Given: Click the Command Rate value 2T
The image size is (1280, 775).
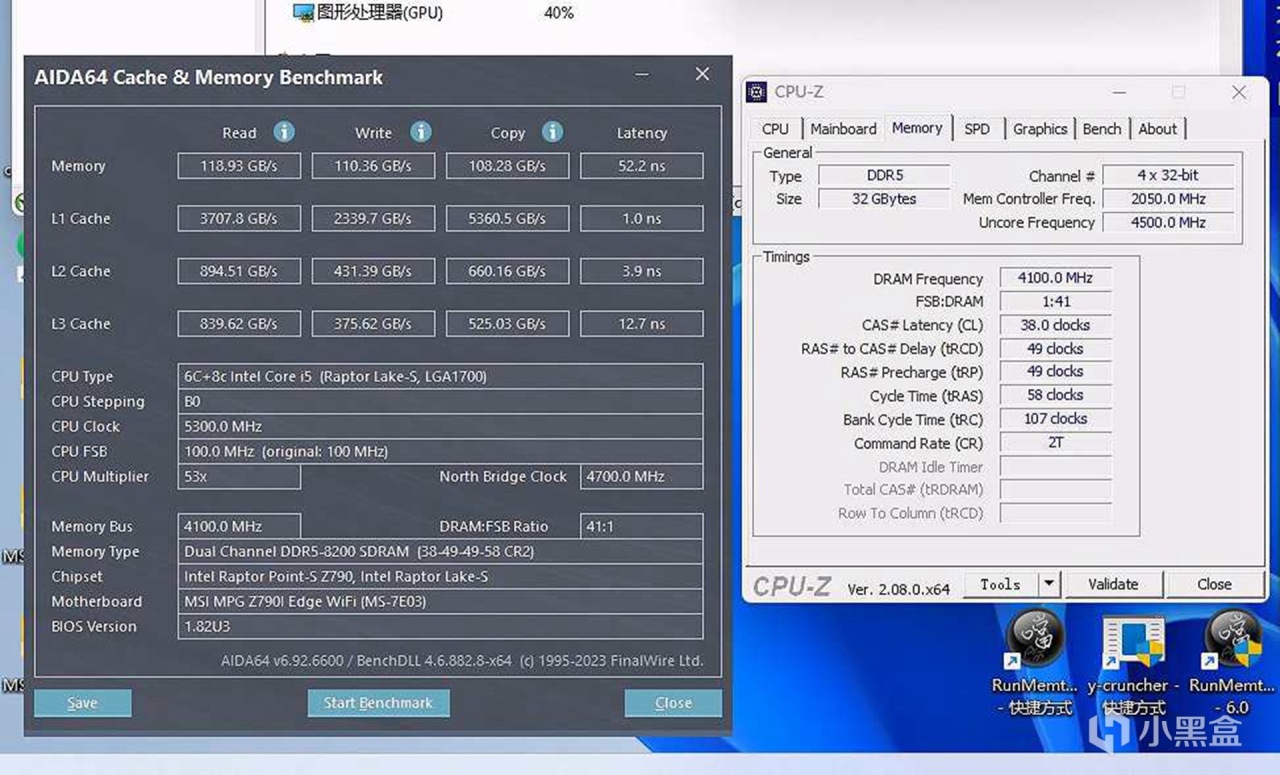Looking at the screenshot, I should pyautogui.click(x=1055, y=442).
